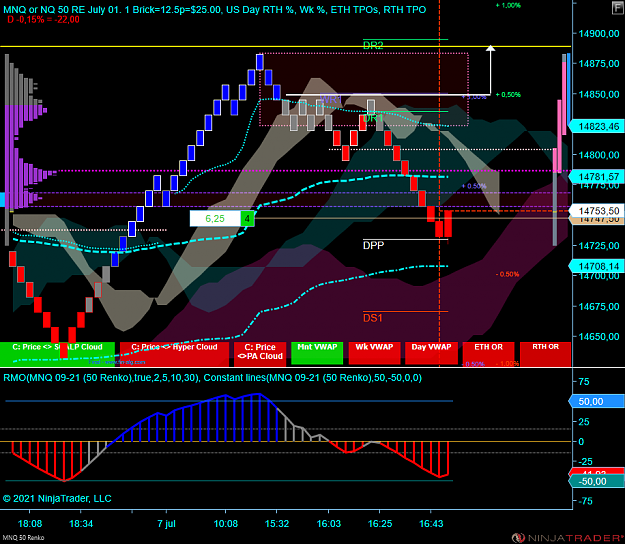Click the 14875,00 price axis label

click(x=599, y=64)
